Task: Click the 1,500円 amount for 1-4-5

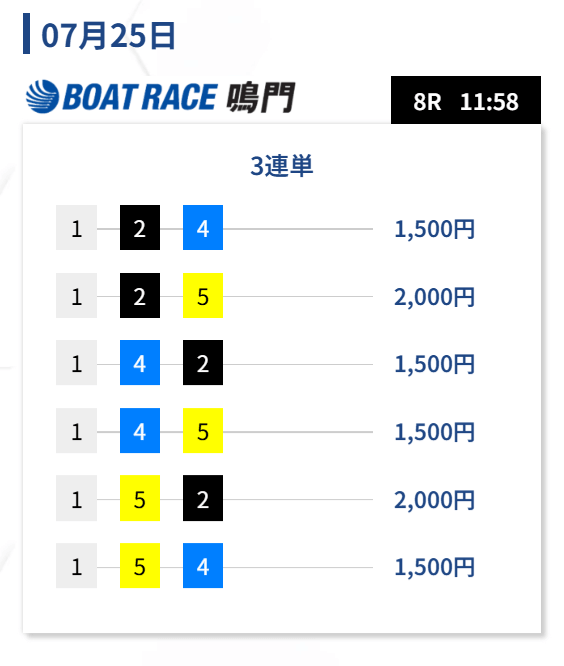Action: 434,432
